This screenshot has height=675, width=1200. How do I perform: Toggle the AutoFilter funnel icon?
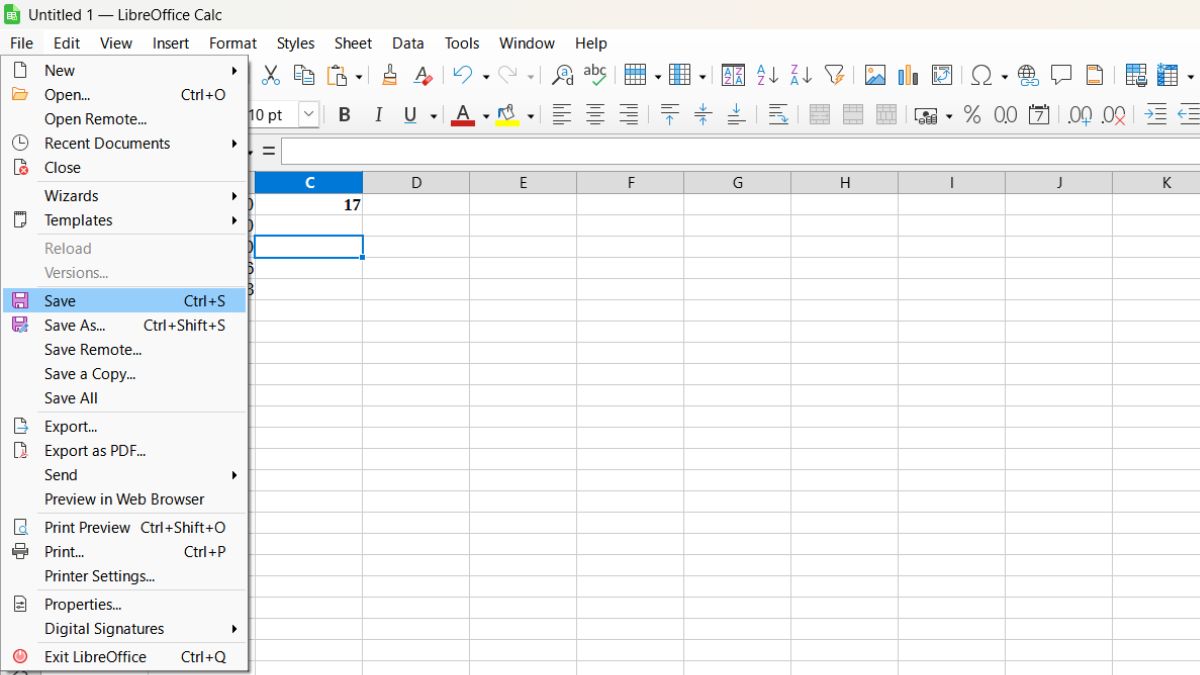tap(834, 75)
